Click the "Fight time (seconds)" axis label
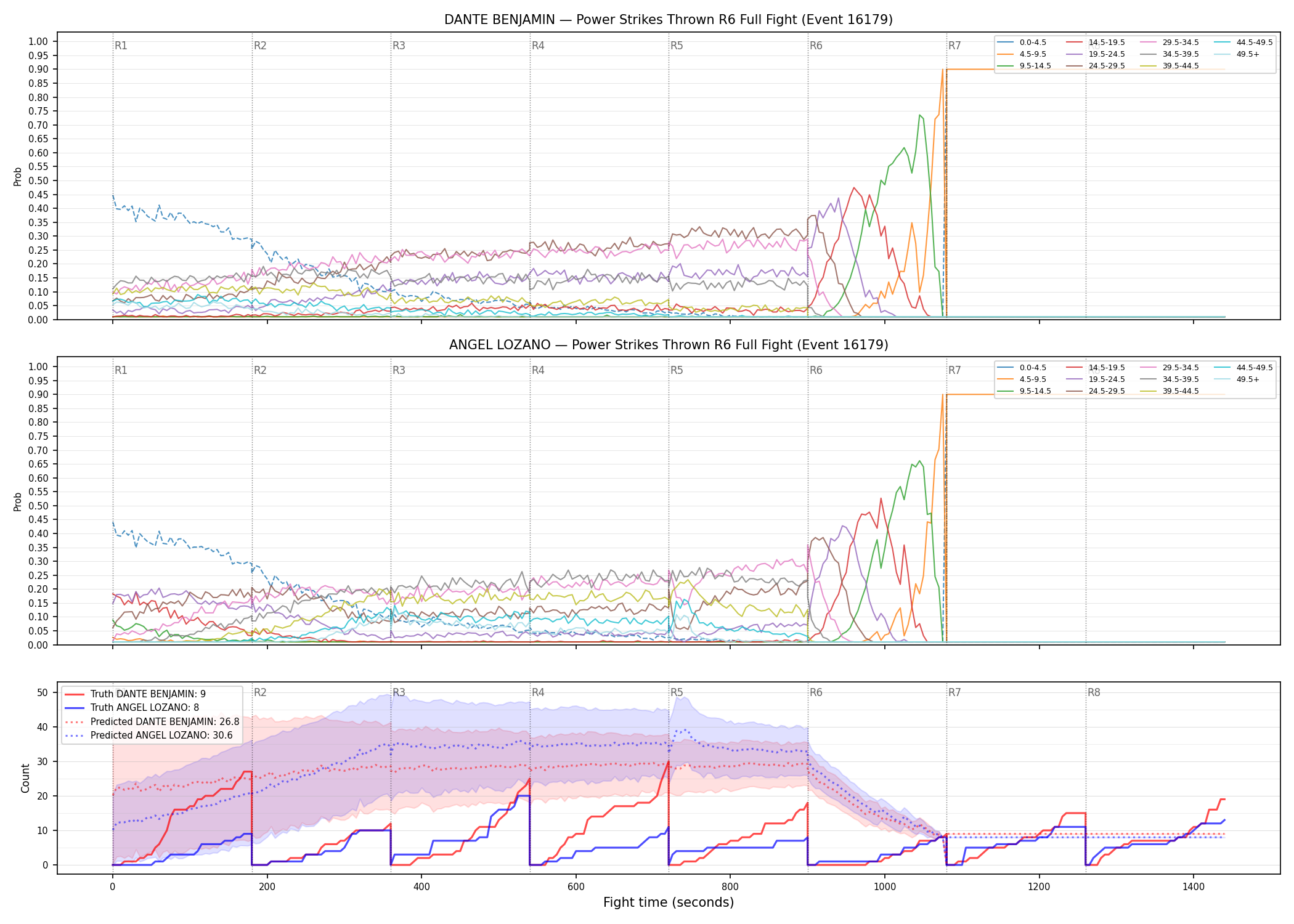The height and width of the screenshot is (924, 1294). [x=669, y=902]
